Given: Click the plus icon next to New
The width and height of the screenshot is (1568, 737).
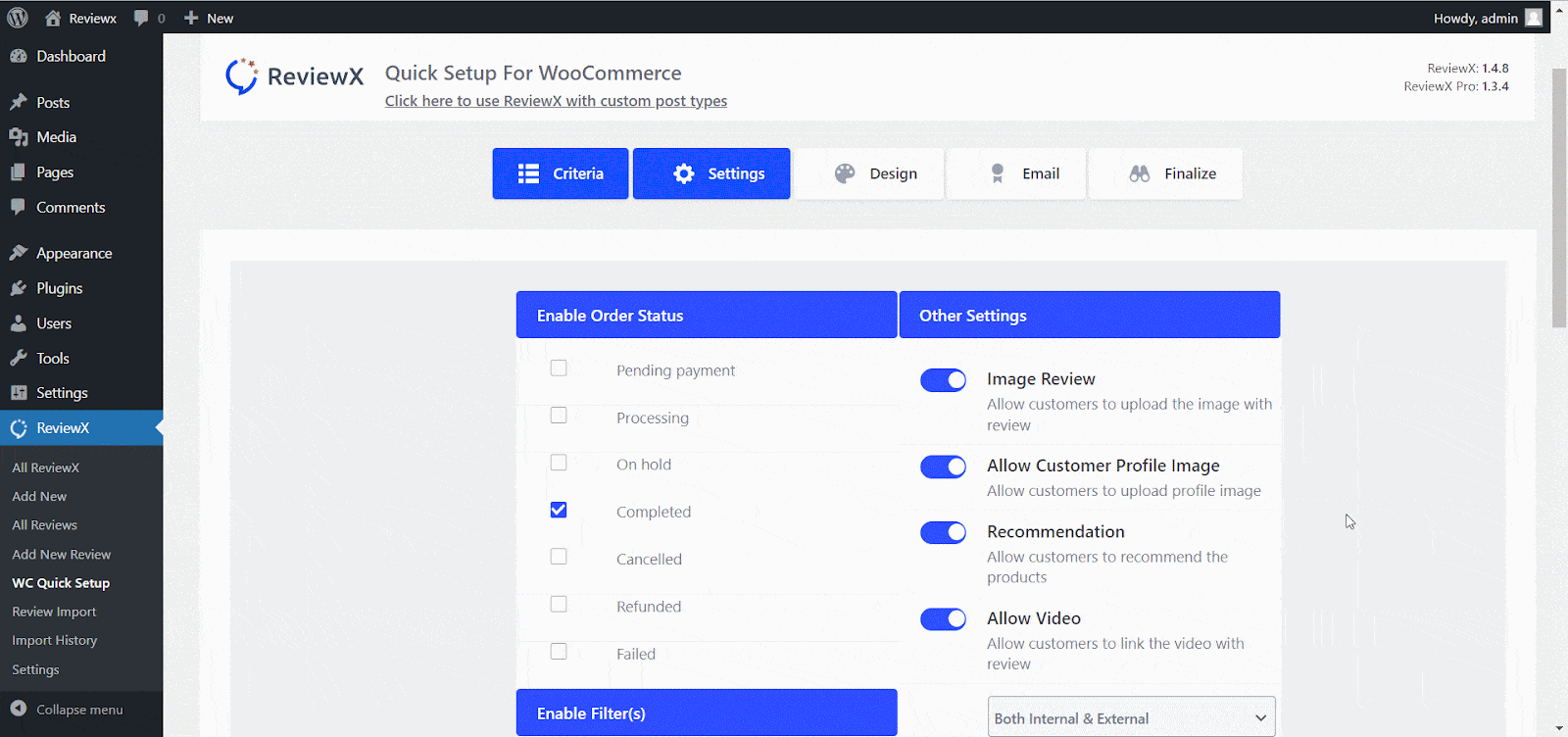Looking at the screenshot, I should 191,18.
